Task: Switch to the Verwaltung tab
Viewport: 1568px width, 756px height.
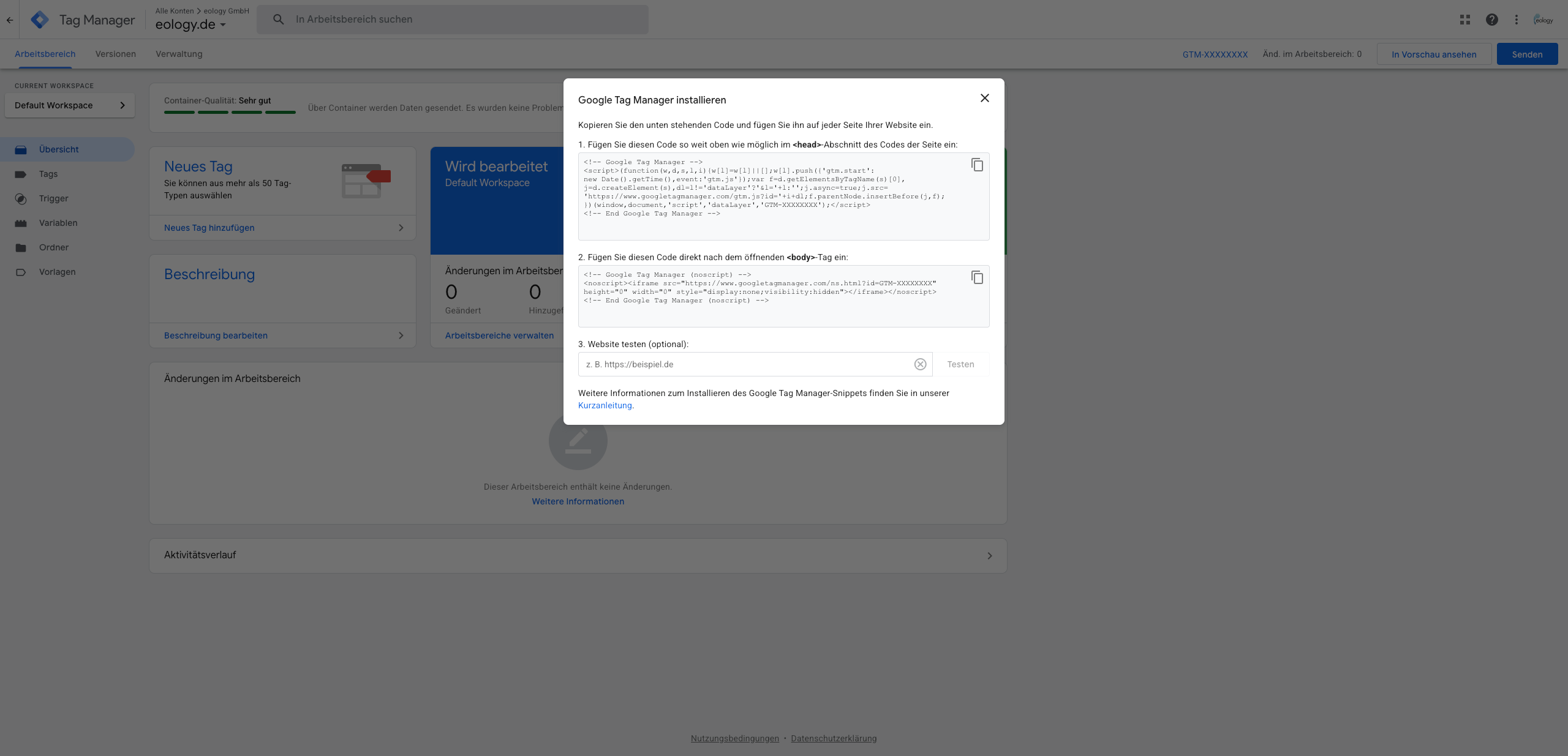Action: click(179, 54)
